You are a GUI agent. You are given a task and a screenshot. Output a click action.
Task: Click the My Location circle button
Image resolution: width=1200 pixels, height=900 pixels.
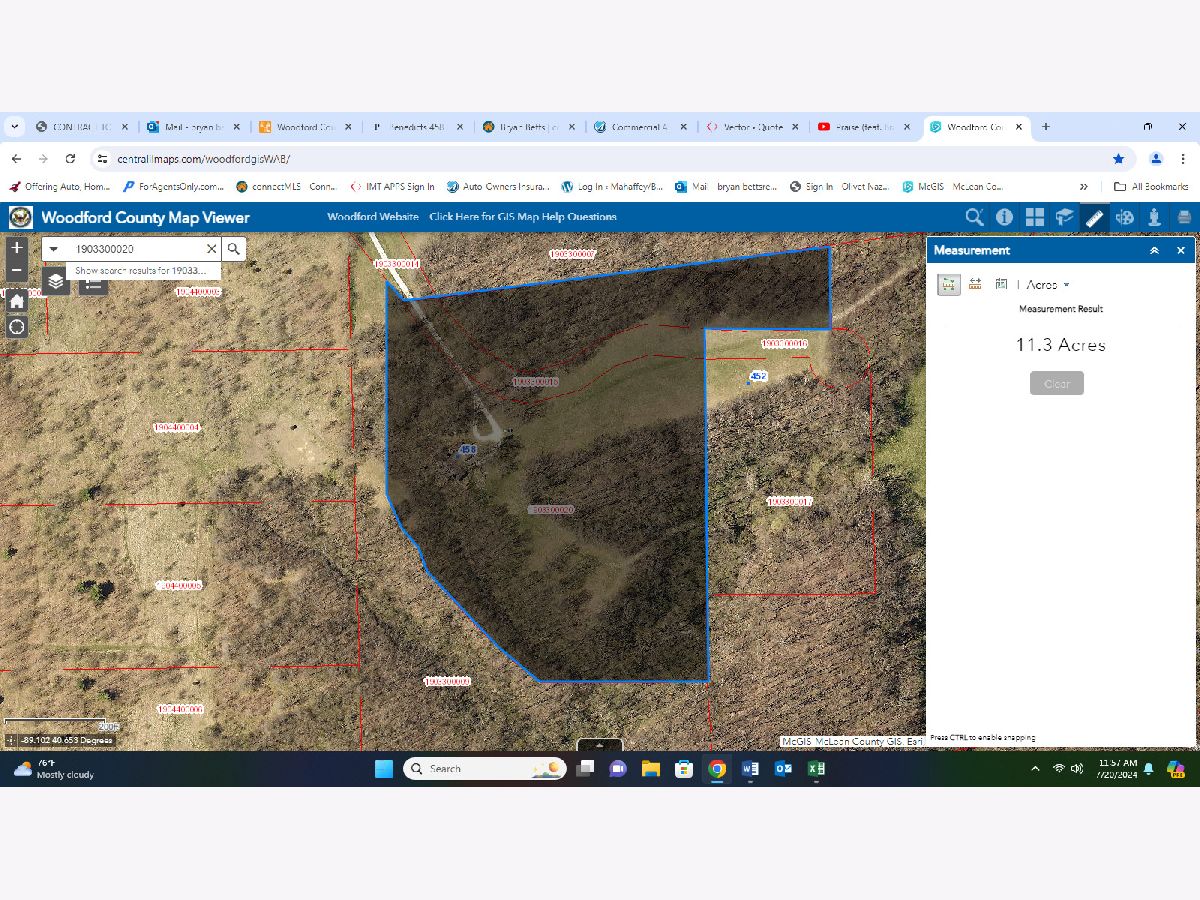click(17, 327)
